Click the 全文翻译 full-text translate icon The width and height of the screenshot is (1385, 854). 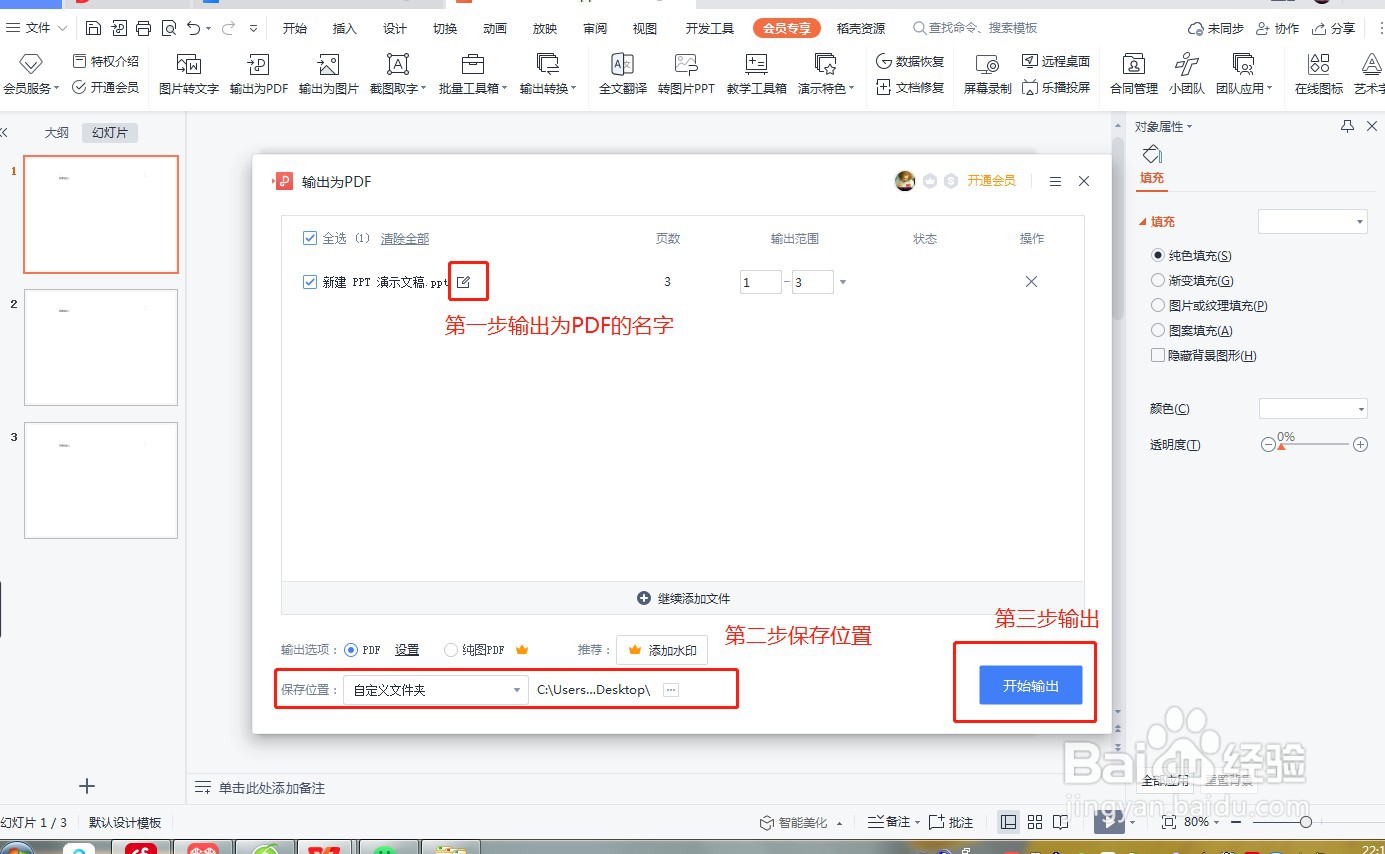coord(621,75)
